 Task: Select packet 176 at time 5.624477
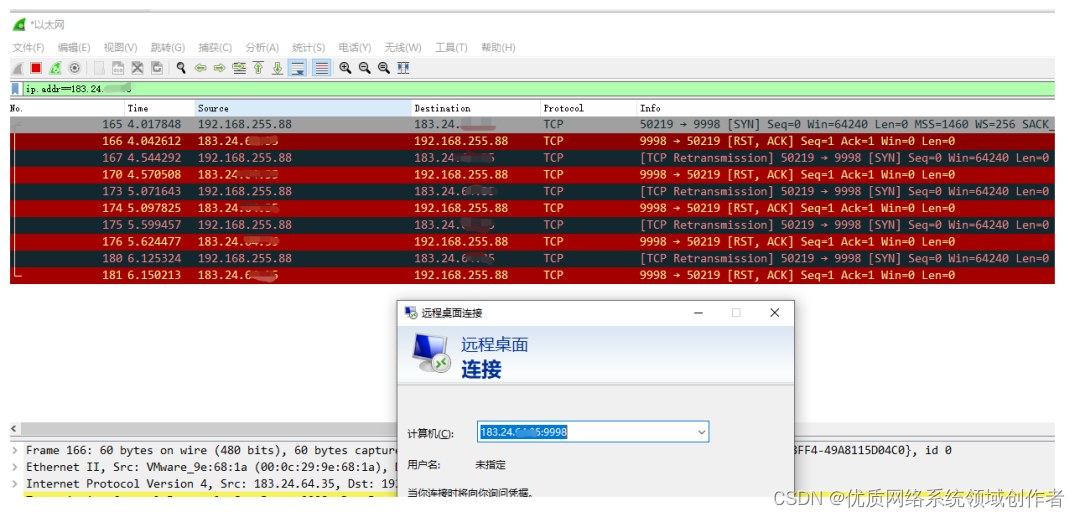[x=532, y=242]
